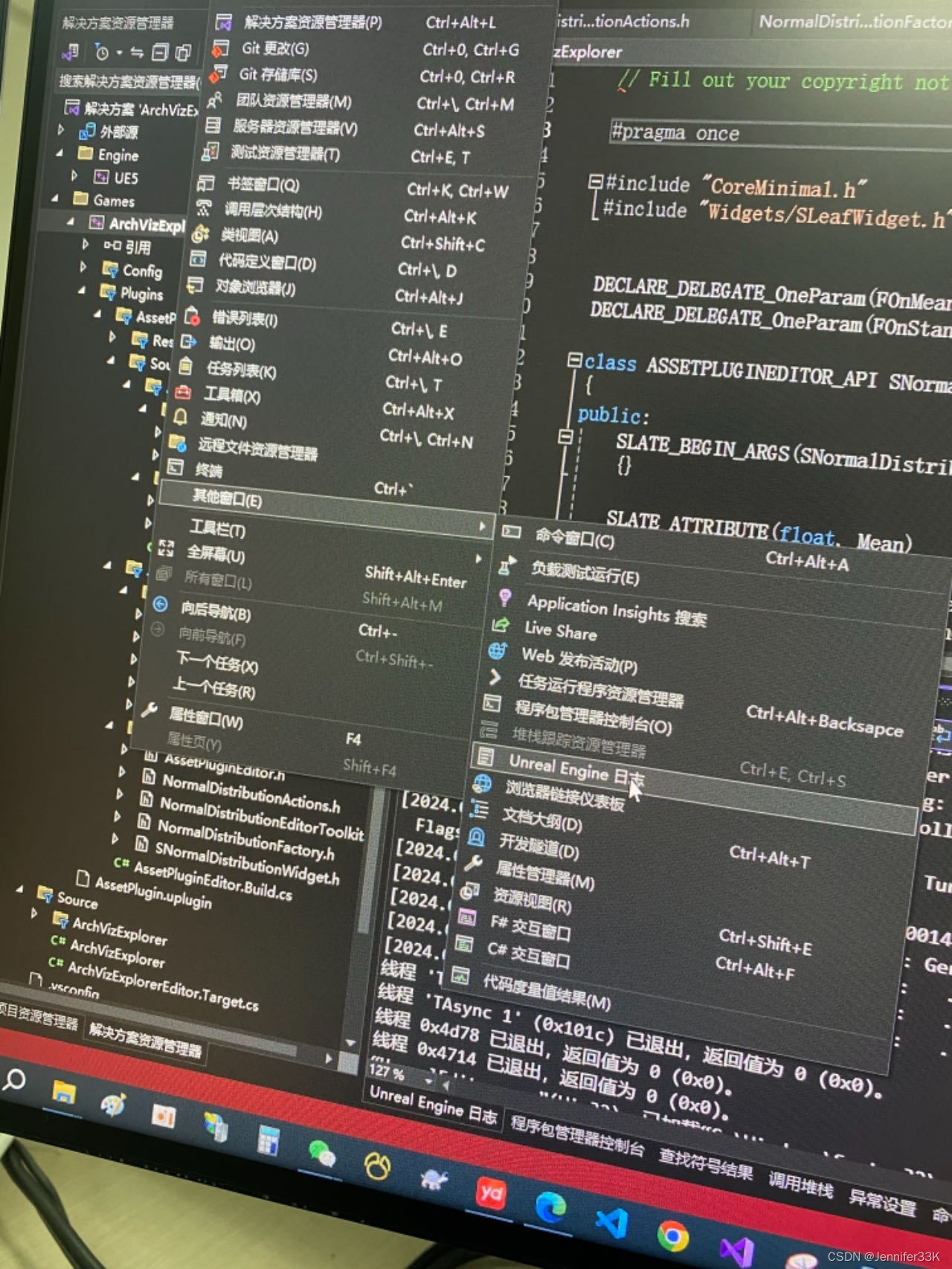952x1269 pixels.
Task: Collapse the Plugins folder node
Action: pos(81,290)
